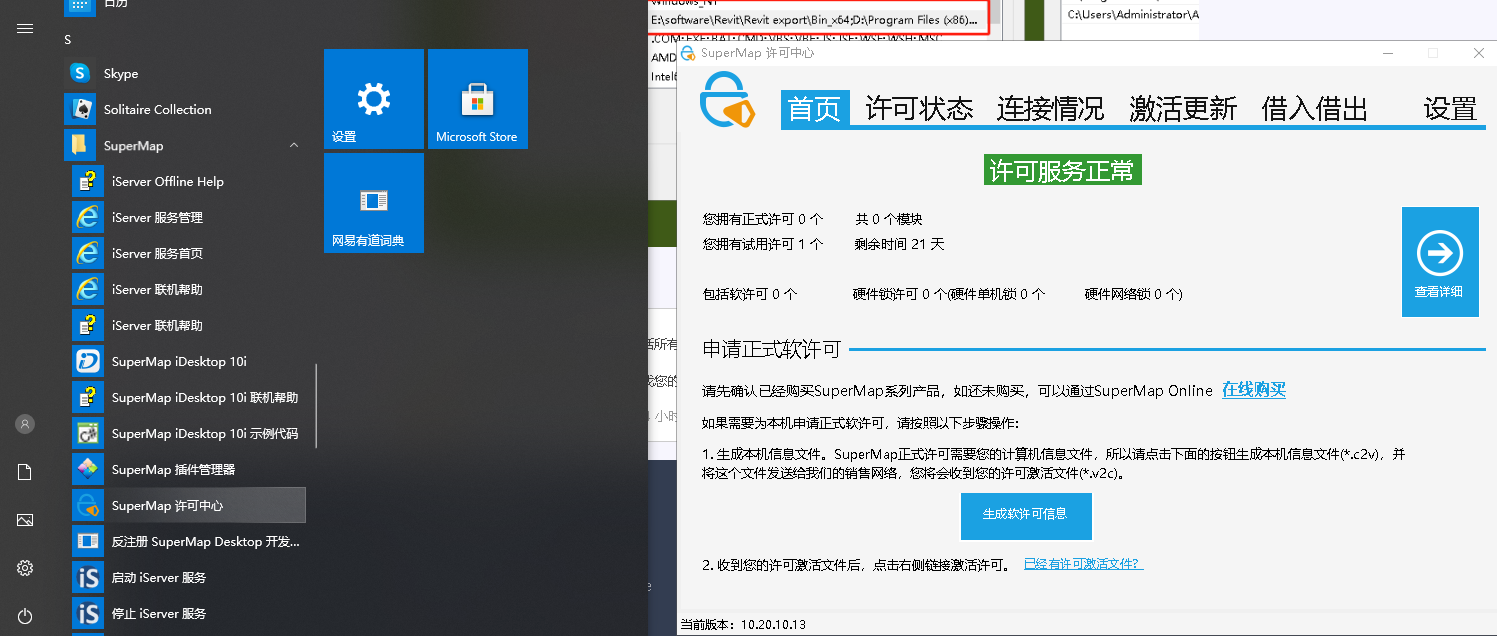The height and width of the screenshot is (636, 1497).
Task: Click the 生成软许可信息 button
Action: coord(1026,516)
